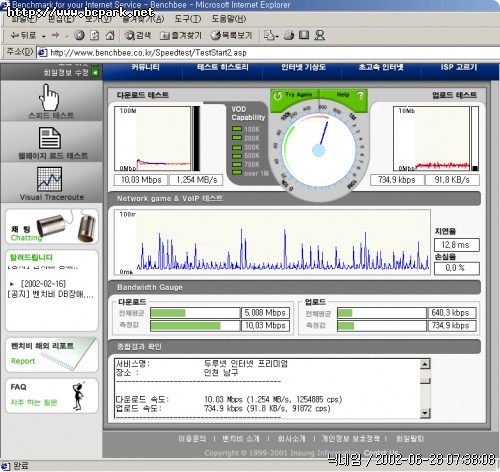
Task: Click the Try Again button on the gauge
Action: point(293,95)
